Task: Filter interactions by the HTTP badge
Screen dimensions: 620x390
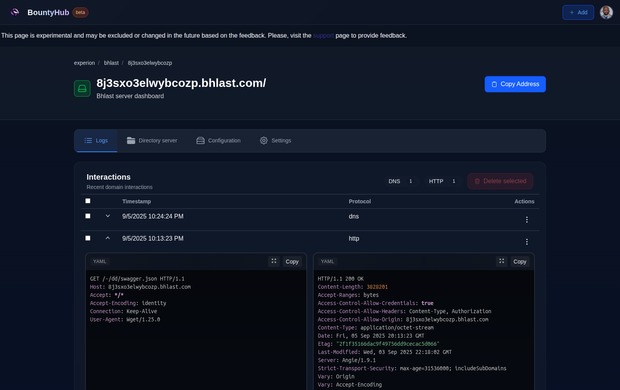Action: tap(442, 181)
